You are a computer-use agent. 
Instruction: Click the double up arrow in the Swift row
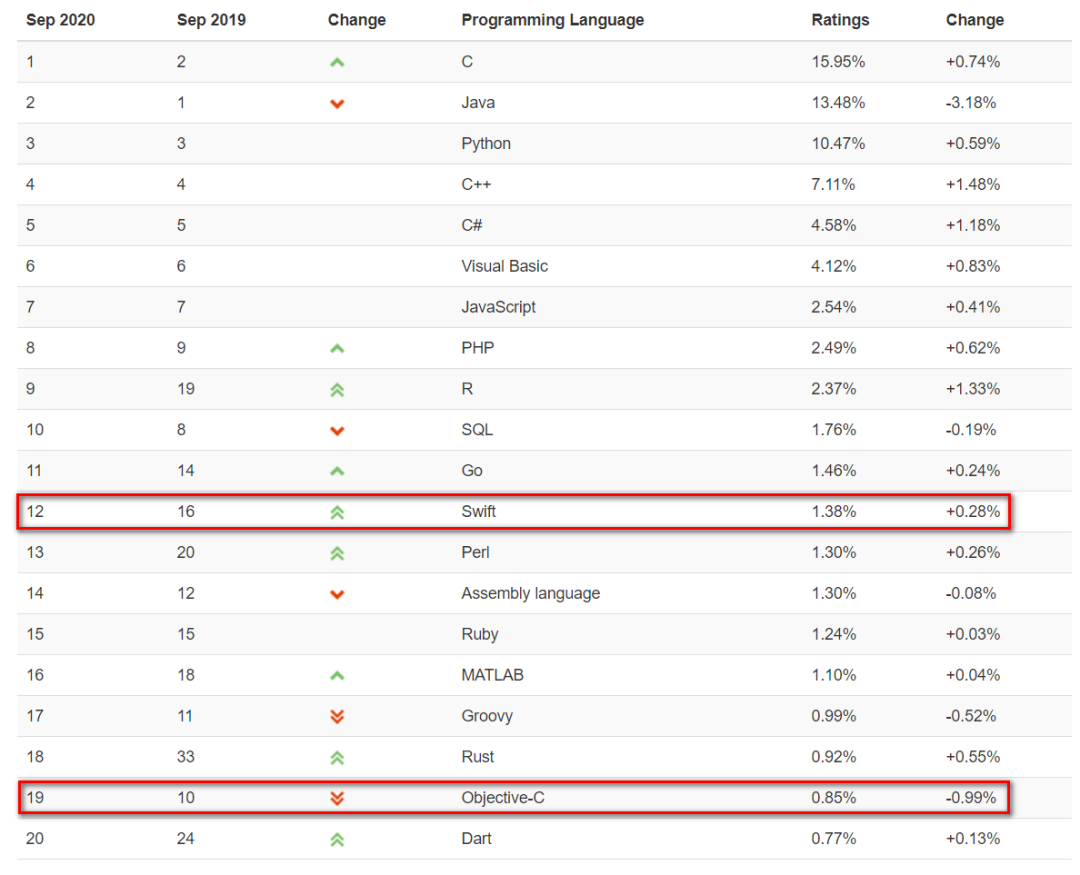pyautogui.click(x=337, y=512)
